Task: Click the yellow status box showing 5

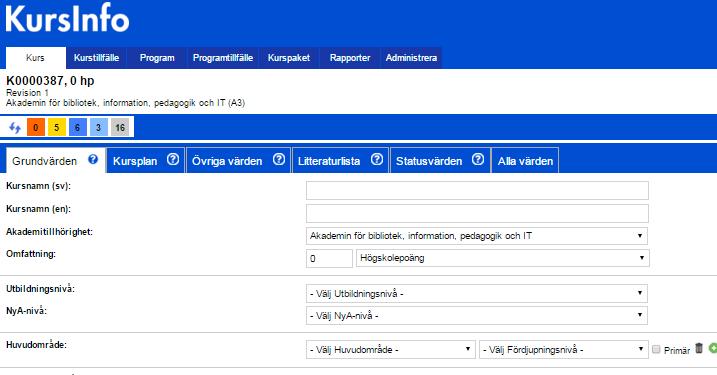Action: coord(57,127)
